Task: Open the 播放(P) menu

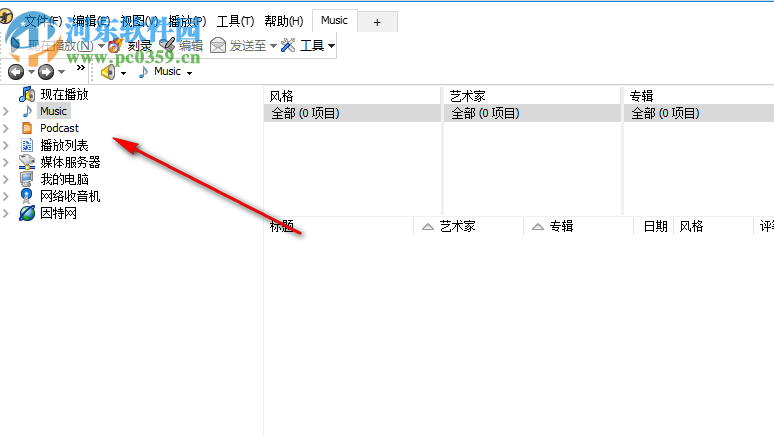Action: 187,21
